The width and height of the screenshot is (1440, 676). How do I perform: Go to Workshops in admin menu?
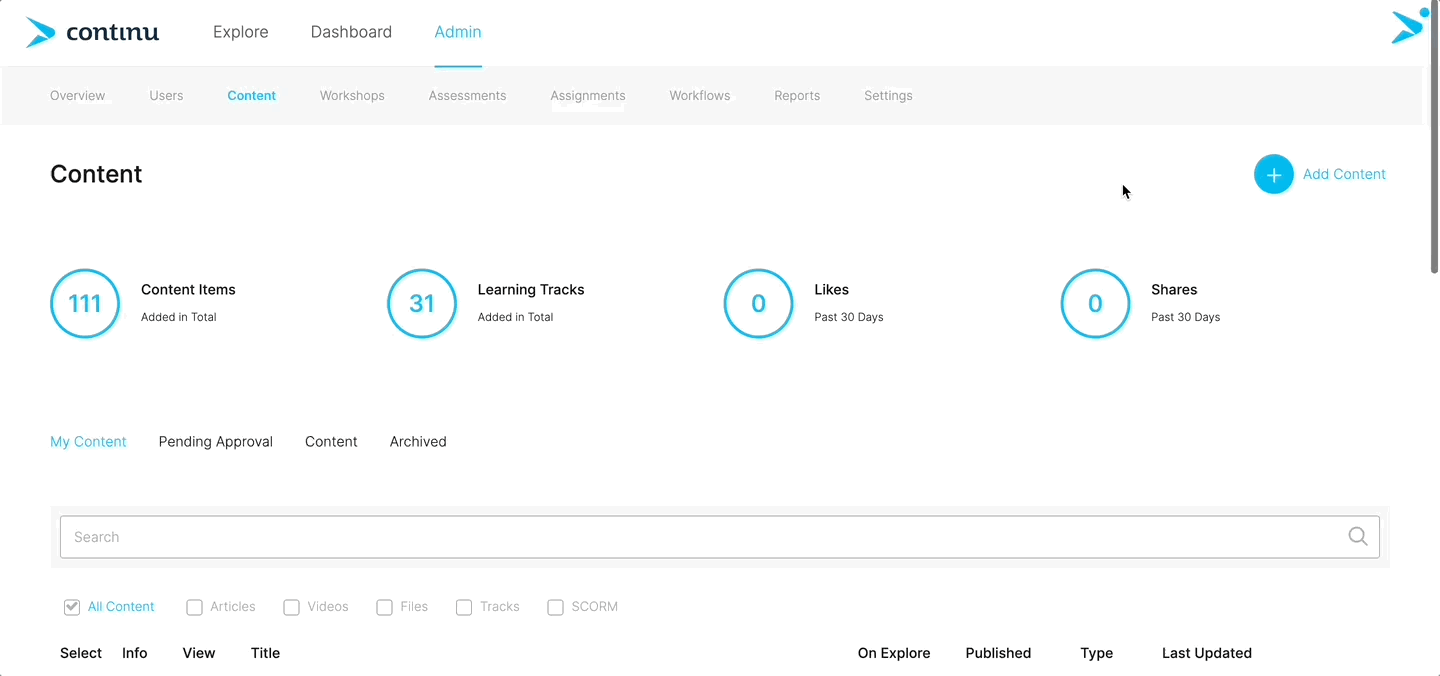point(352,96)
